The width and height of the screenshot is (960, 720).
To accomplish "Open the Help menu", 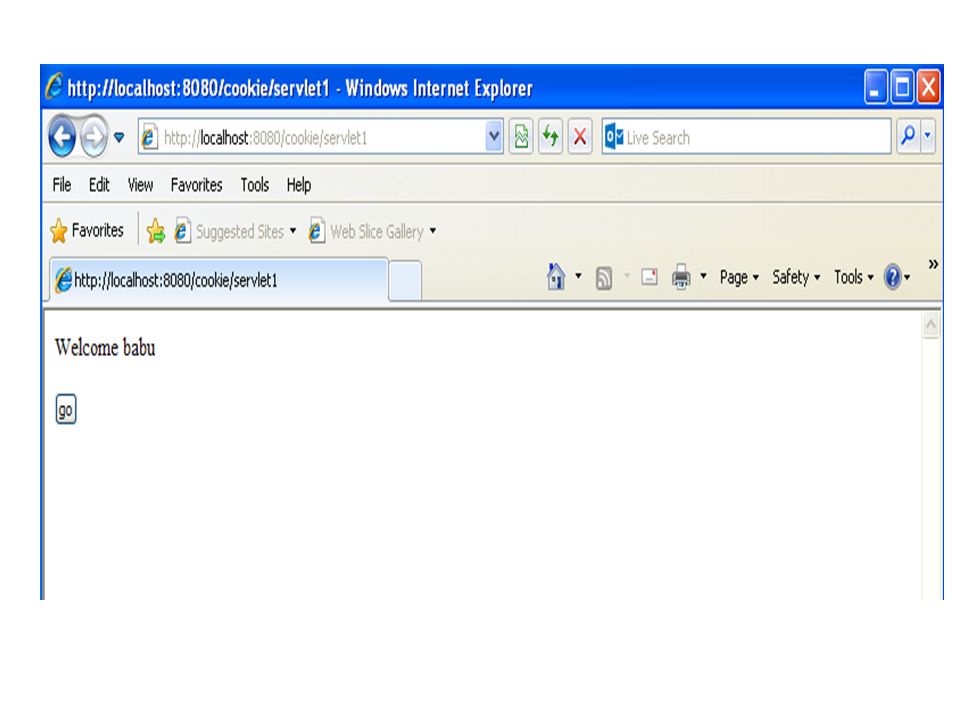I will tap(298, 185).
